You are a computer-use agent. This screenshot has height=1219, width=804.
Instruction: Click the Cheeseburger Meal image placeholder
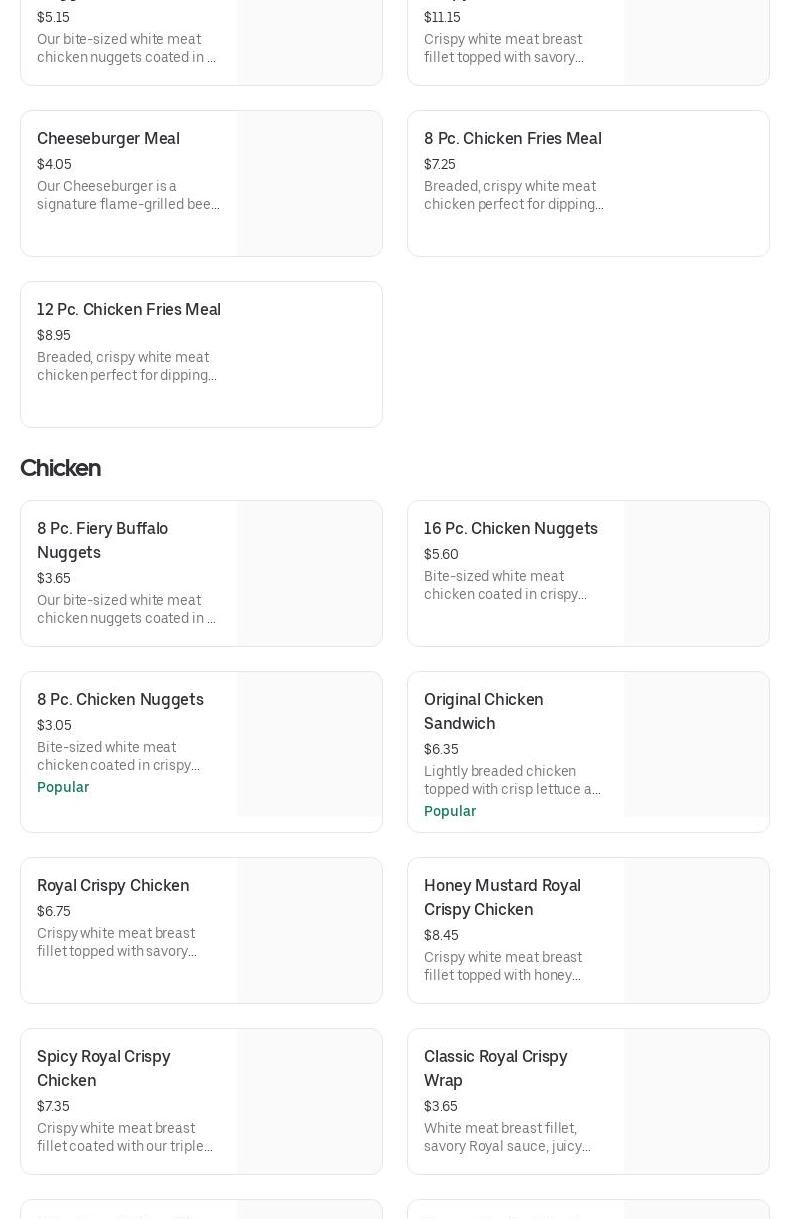click(309, 183)
